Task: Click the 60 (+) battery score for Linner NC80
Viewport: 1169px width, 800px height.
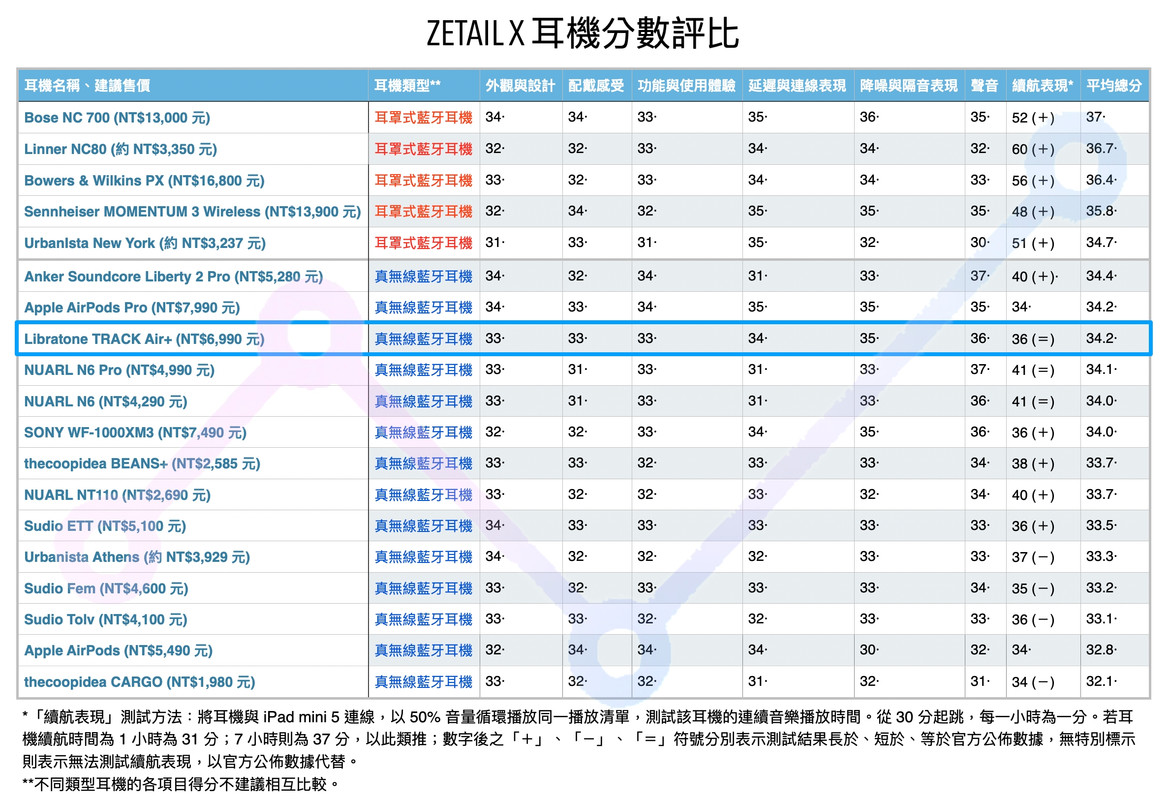Action: [1033, 149]
